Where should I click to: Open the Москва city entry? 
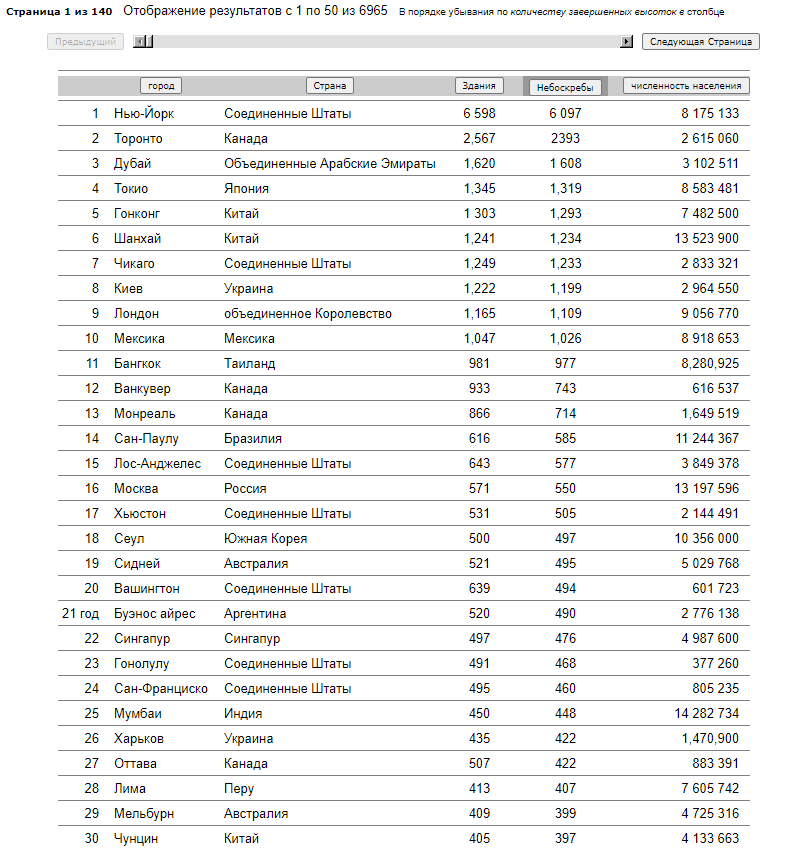coord(136,488)
